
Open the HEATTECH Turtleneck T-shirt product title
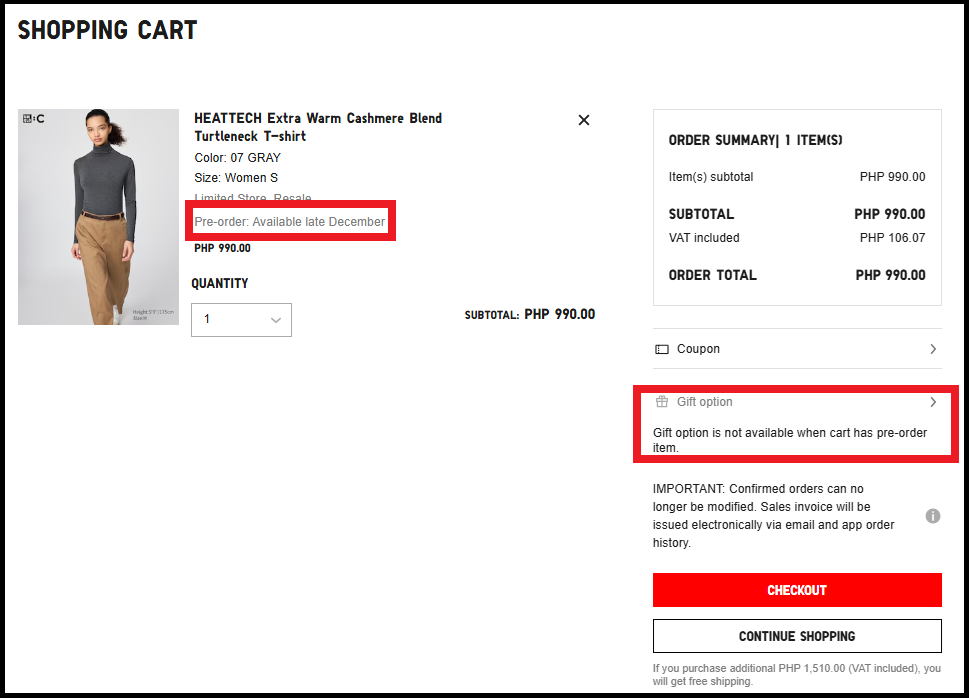[317, 127]
